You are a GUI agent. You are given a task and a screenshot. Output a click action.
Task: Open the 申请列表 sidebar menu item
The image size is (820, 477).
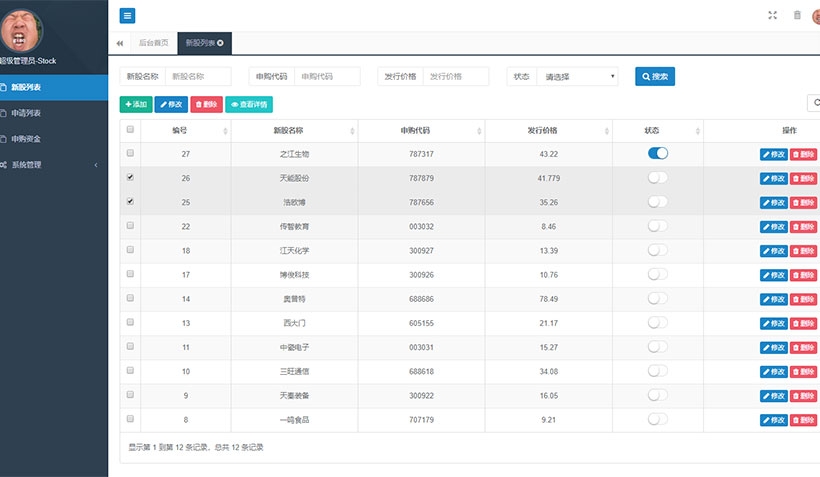(27, 113)
